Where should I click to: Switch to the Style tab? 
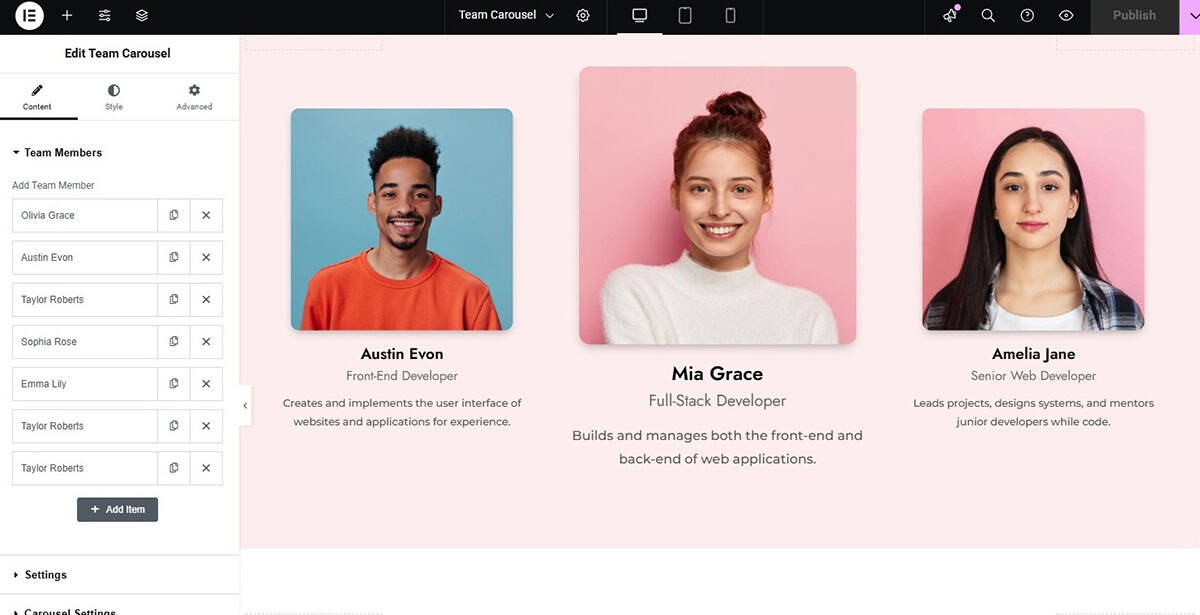(114, 97)
